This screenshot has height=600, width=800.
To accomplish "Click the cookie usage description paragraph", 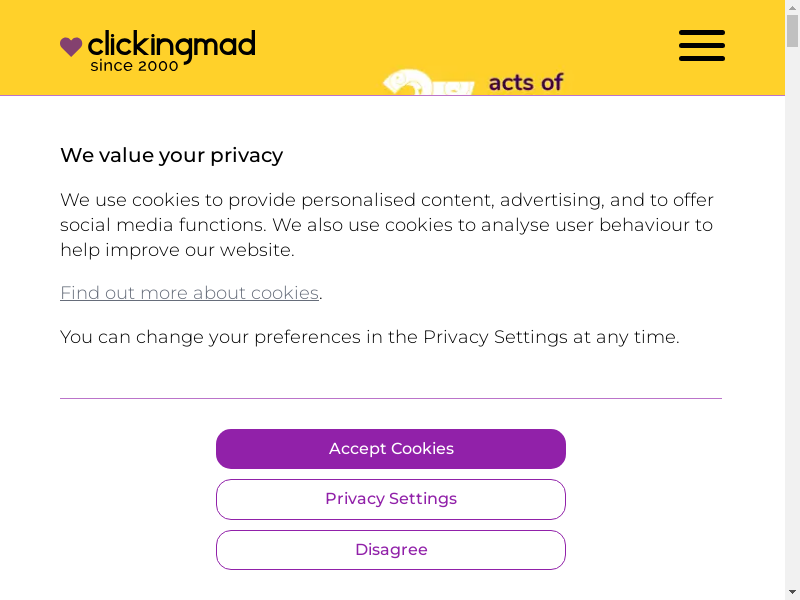I will point(386,224).
